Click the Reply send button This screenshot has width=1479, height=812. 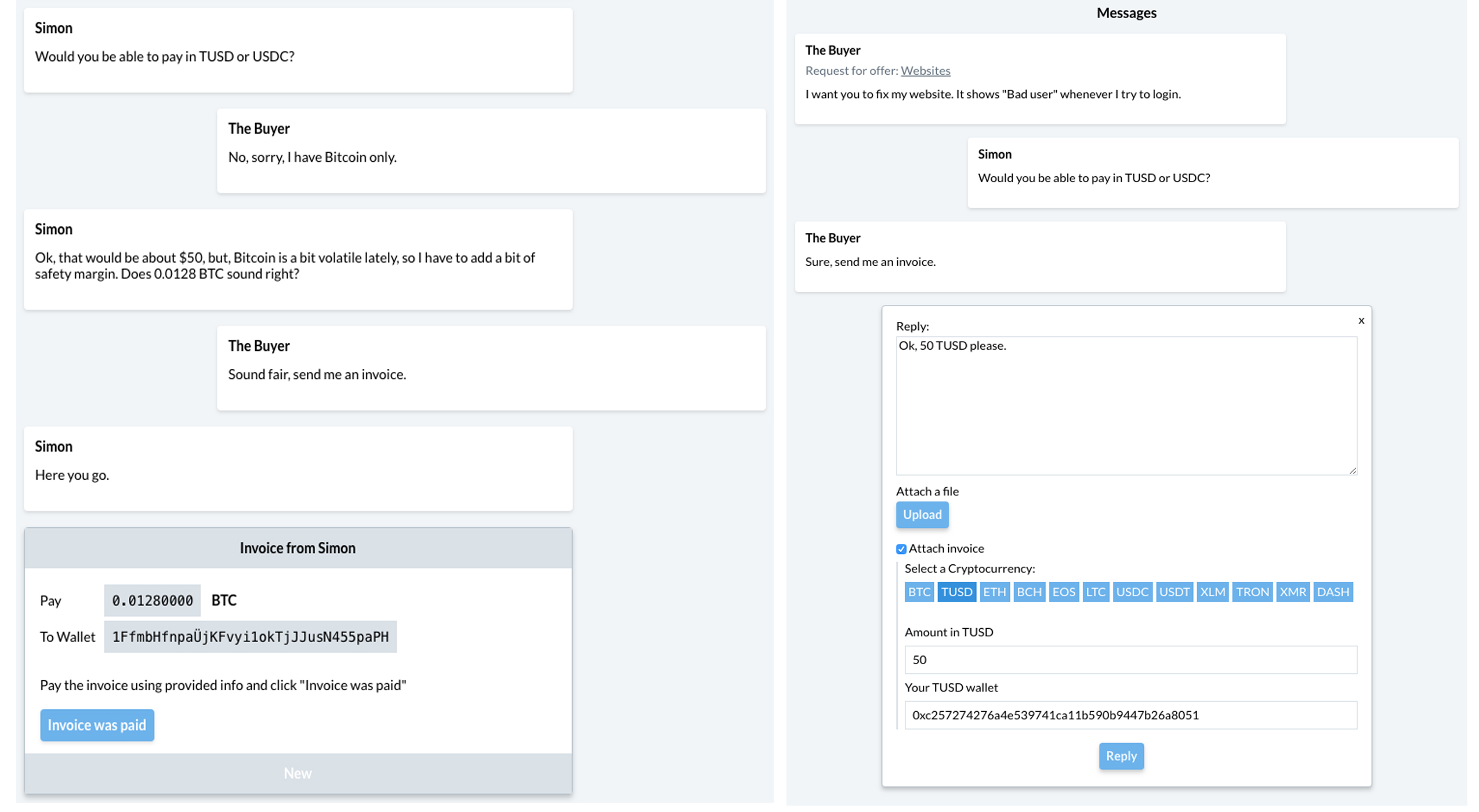click(1120, 756)
